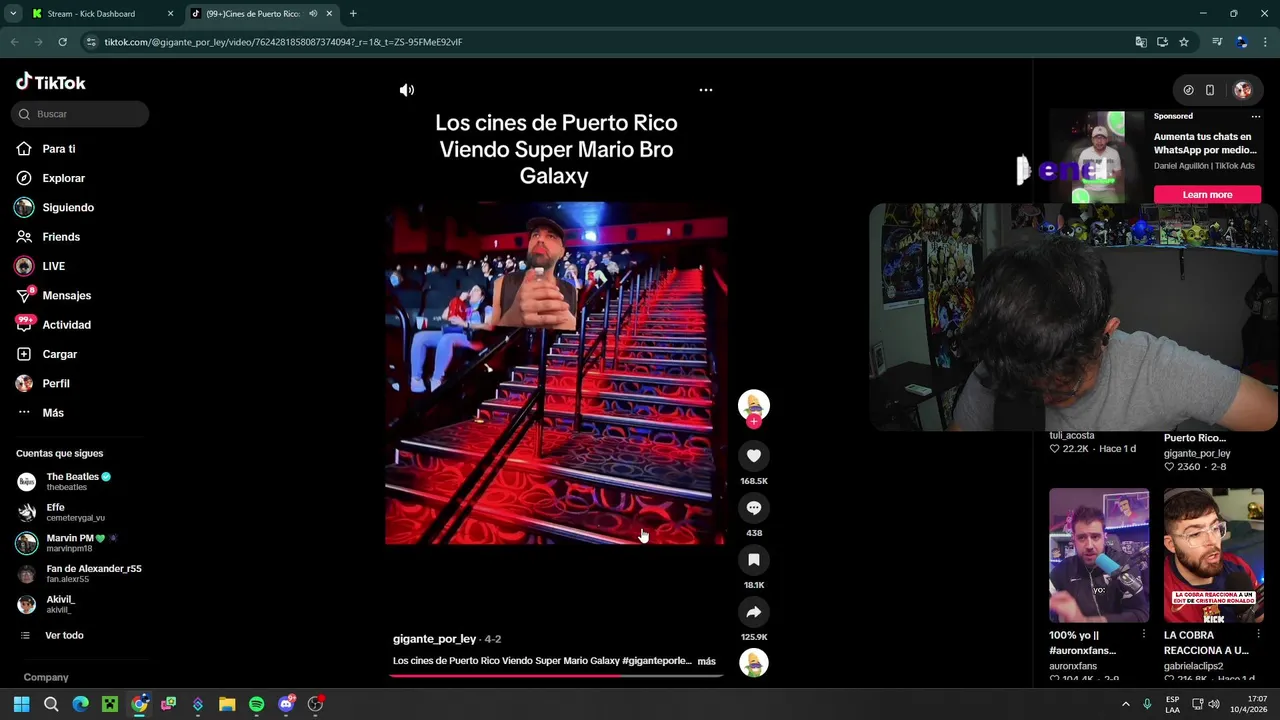This screenshot has height=720, width=1280.
Task: Open a new browser tab
Action: click(353, 14)
